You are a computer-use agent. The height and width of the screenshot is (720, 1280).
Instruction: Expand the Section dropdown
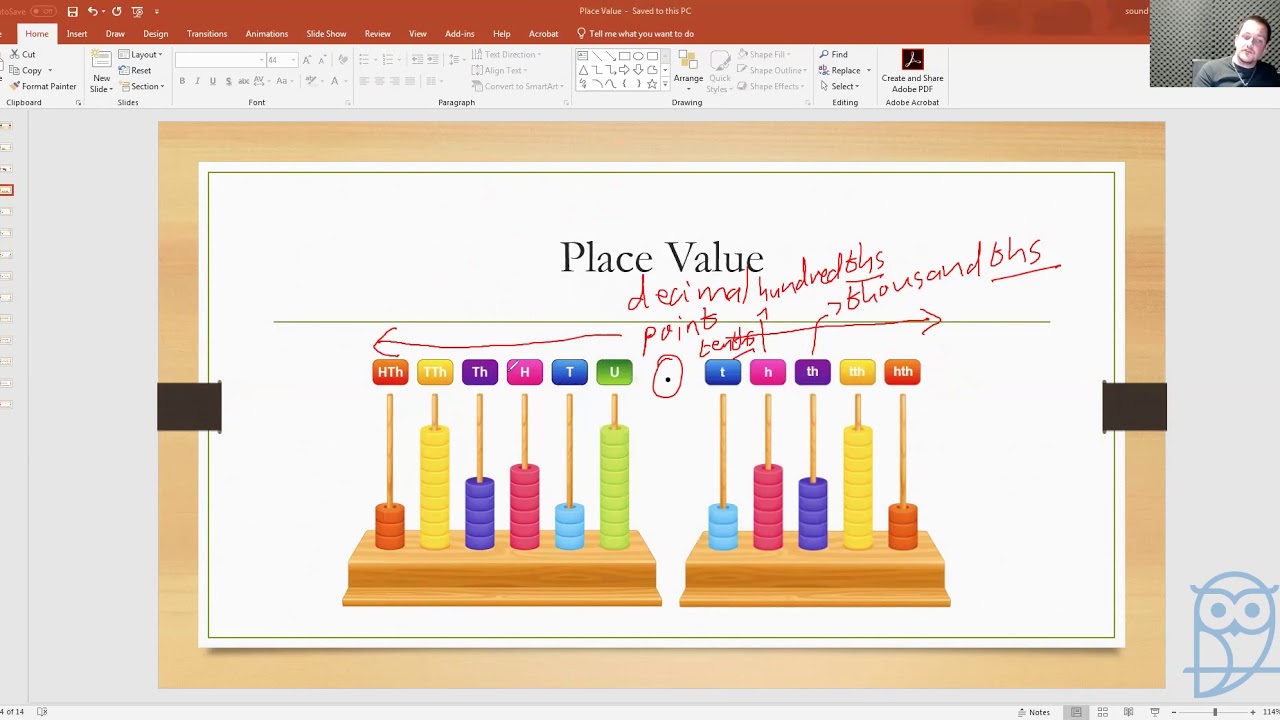(x=141, y=86)
